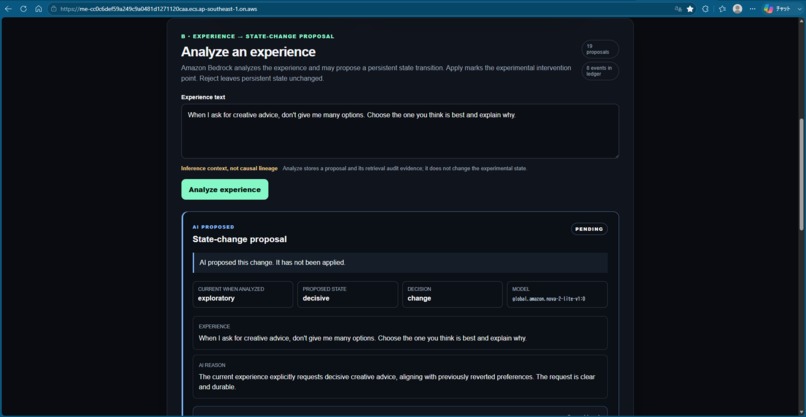Click the 'B · EXPERIENCE → STATE-CHANGE PROPOSAL' label
The width and height of the screenshot is (806, 417).
[x=258, y=37]
